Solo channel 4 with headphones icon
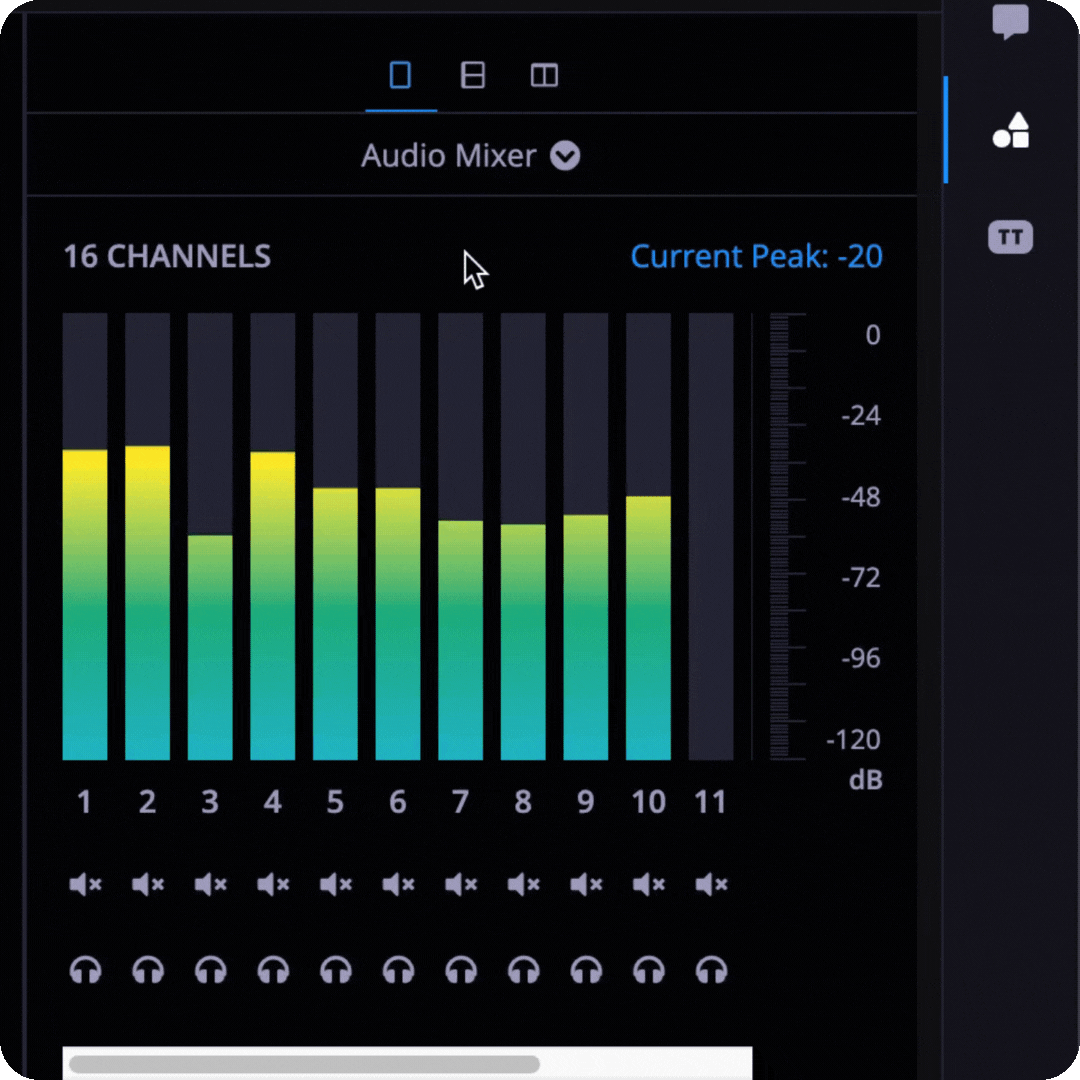 click(273, 970)
